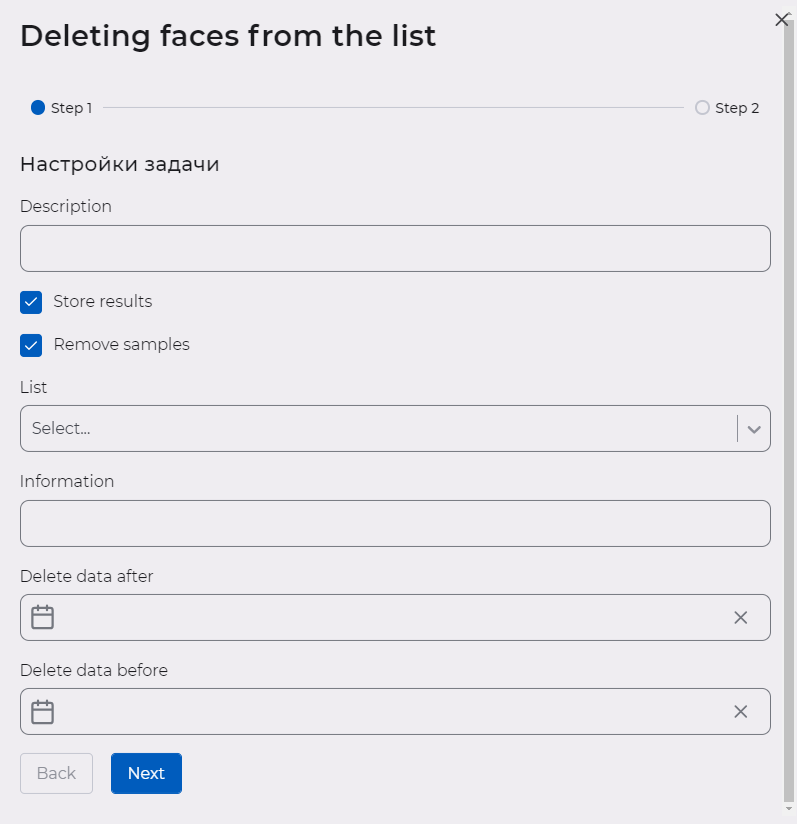Close the Deleting faces dialog
Image resolution: width=797 pixels, height=824 pixels.
coord(782,19)
